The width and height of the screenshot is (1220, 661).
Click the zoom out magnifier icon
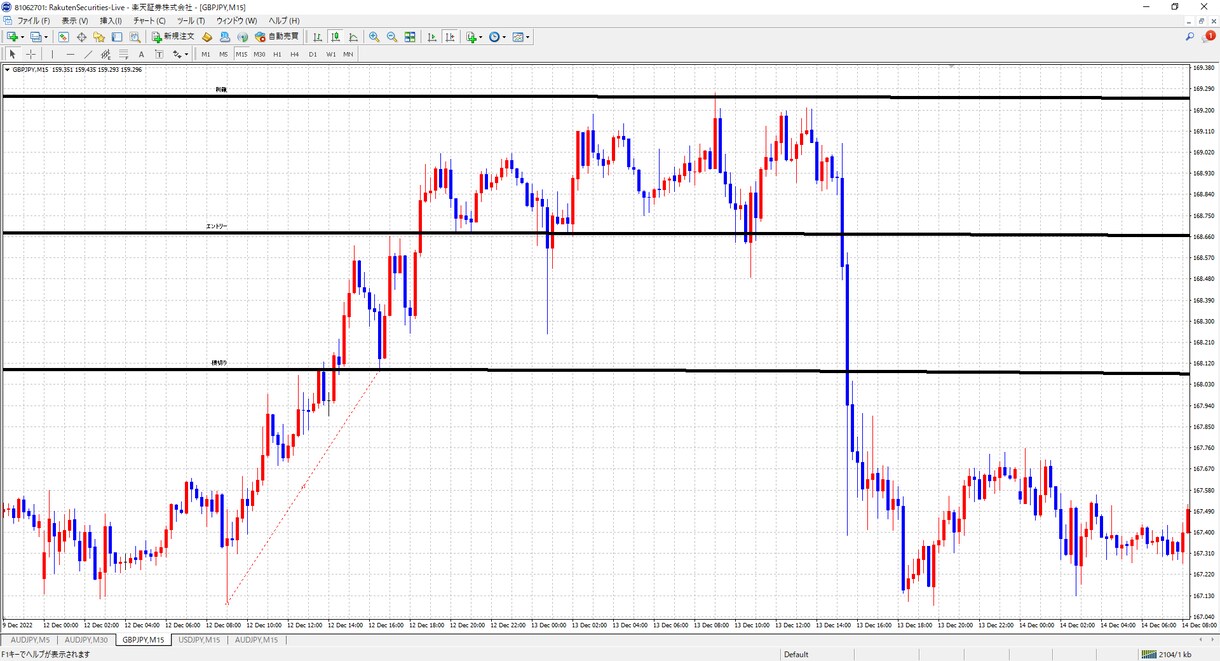[x=392, y=37]
